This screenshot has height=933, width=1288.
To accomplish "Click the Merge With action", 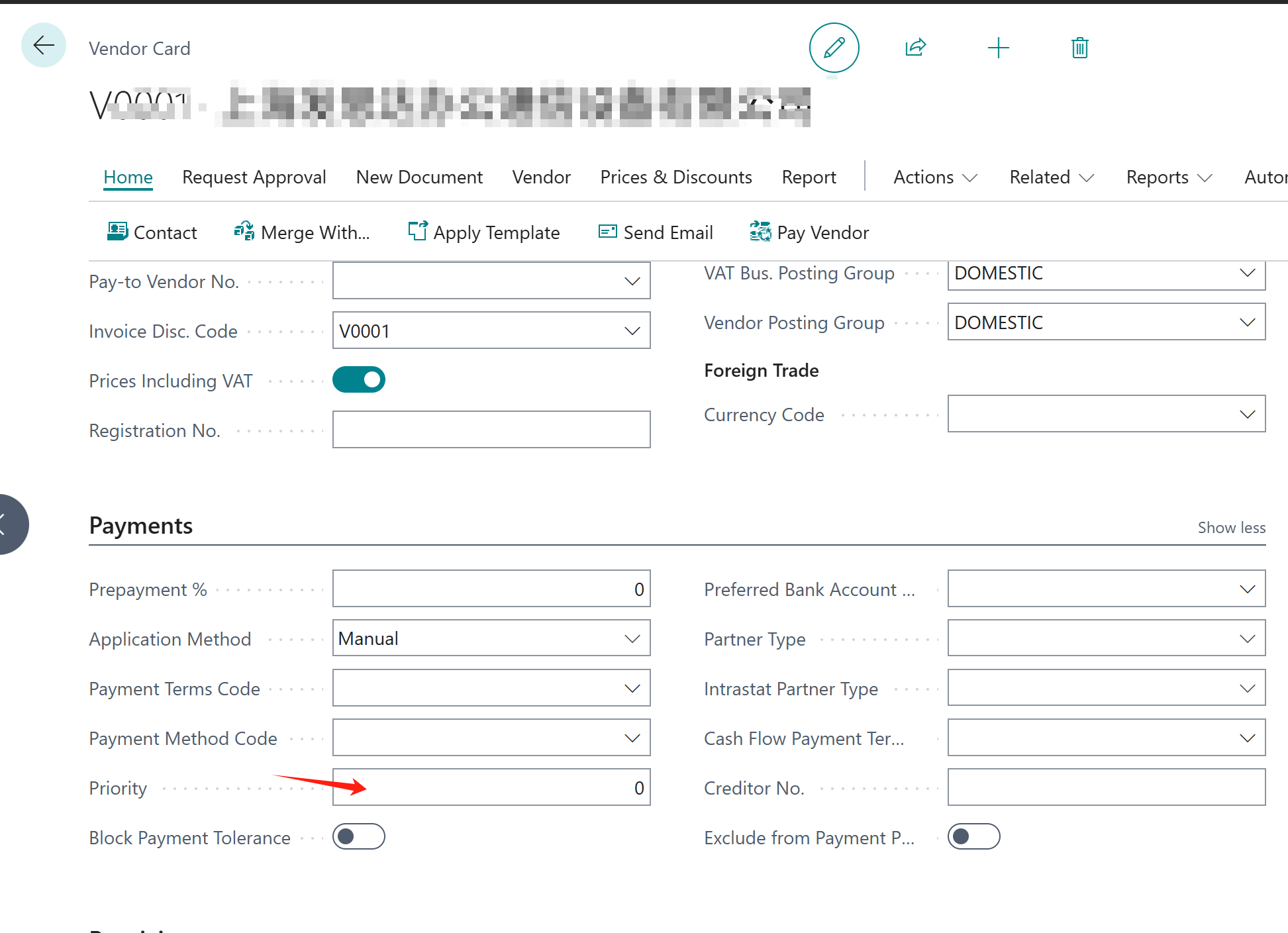I will pos(302,232).
